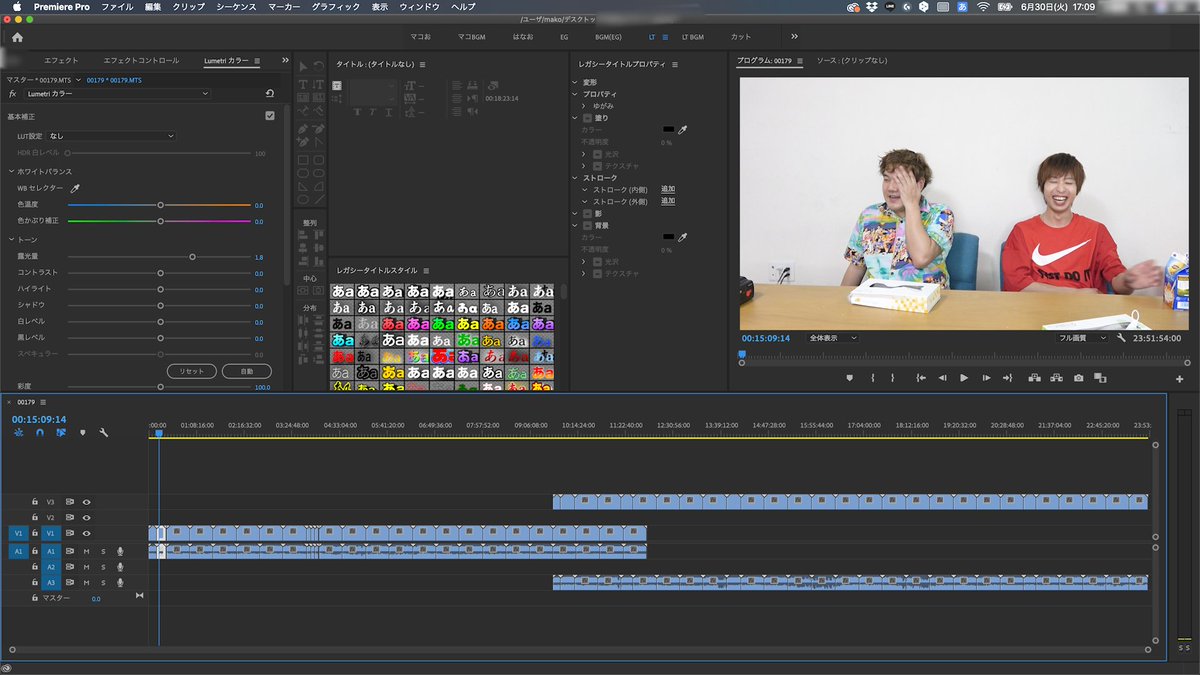Click the 色温度 slider handle

pyautogui.click(x=160, y=204)
